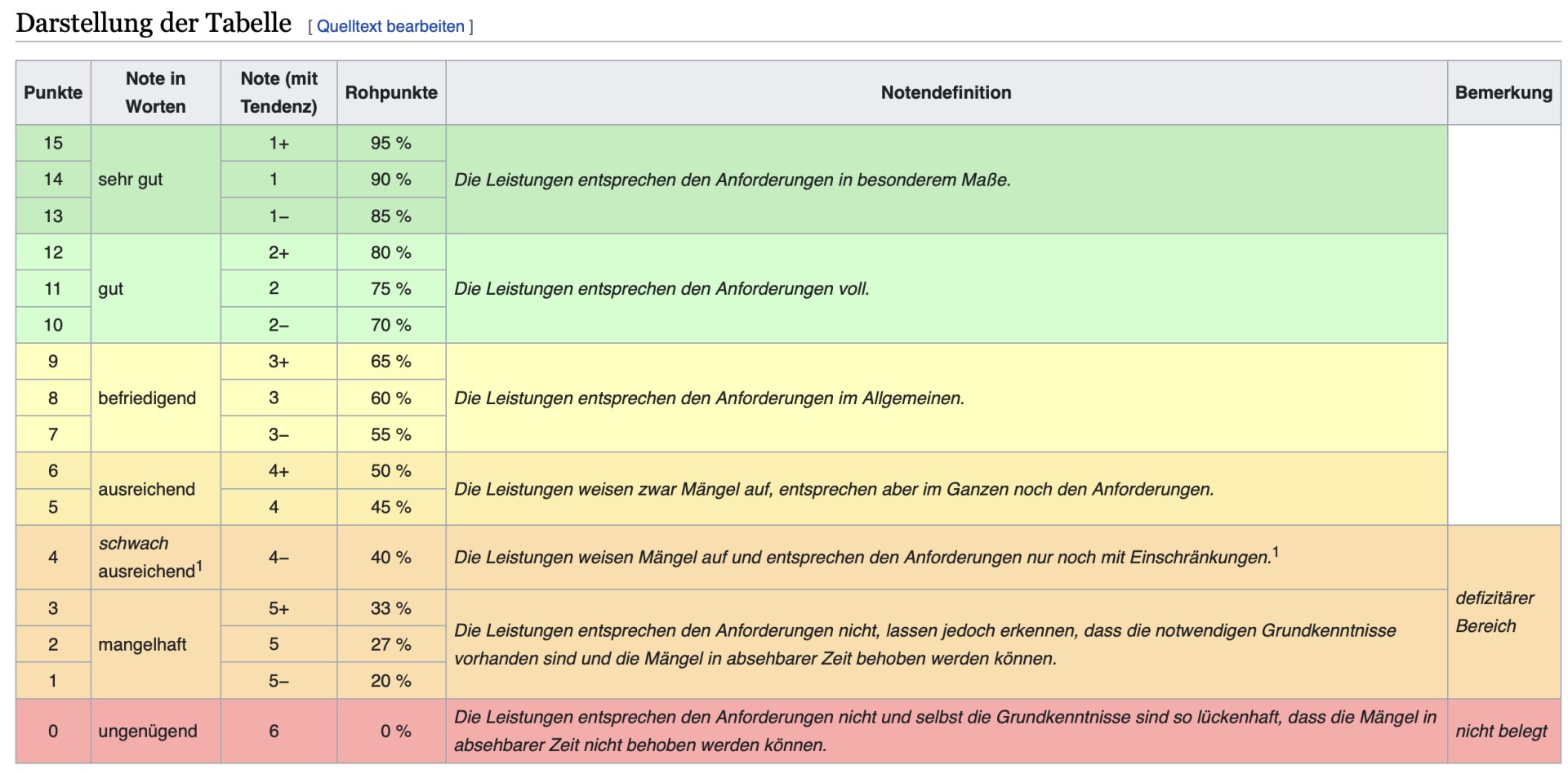Image resolution: width=1568 pixels, height=774 pixels.
Task: Select the "Bemerkung" column header
Action: 1503,92
